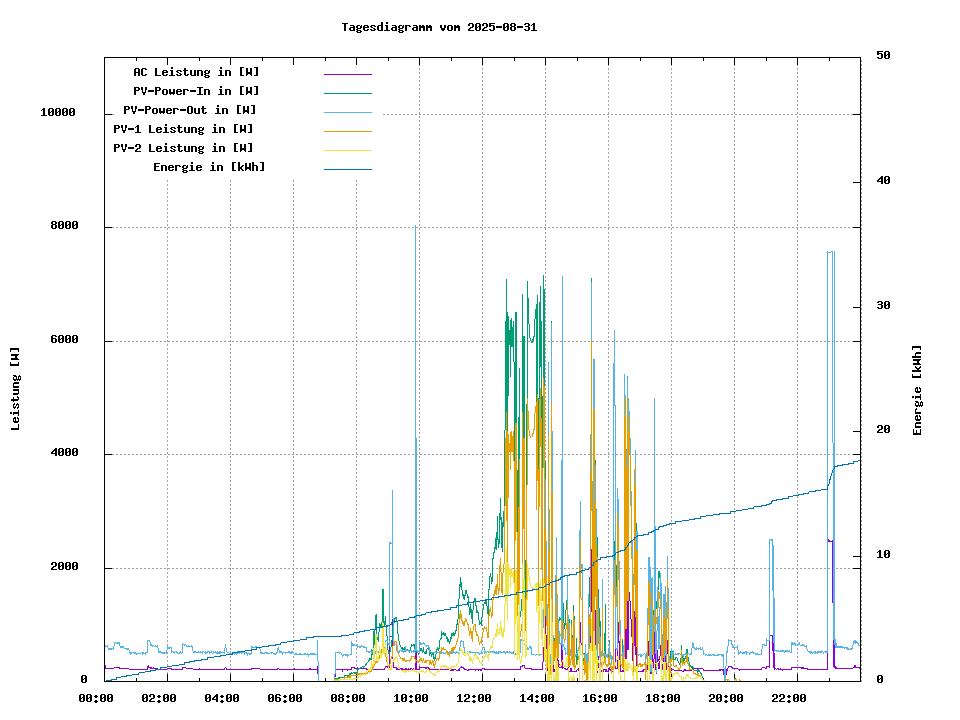Viewport: 960px width, 720px height.
Task: Select the Energie in [kWh] legend label
Action: coord(209,167)
